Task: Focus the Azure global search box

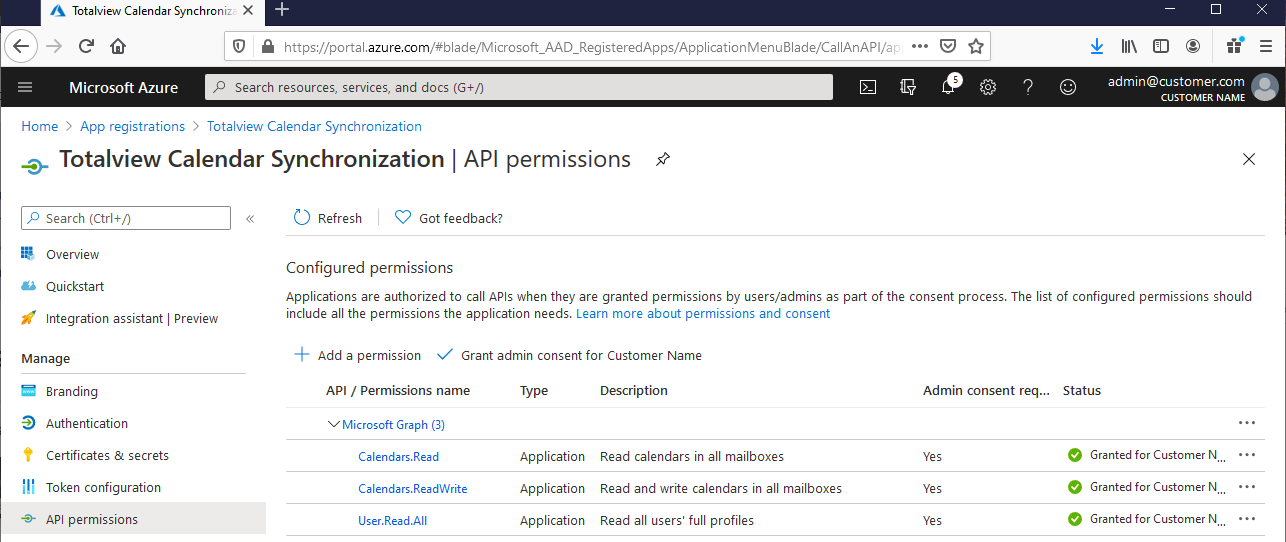Action: click(519, 87)
